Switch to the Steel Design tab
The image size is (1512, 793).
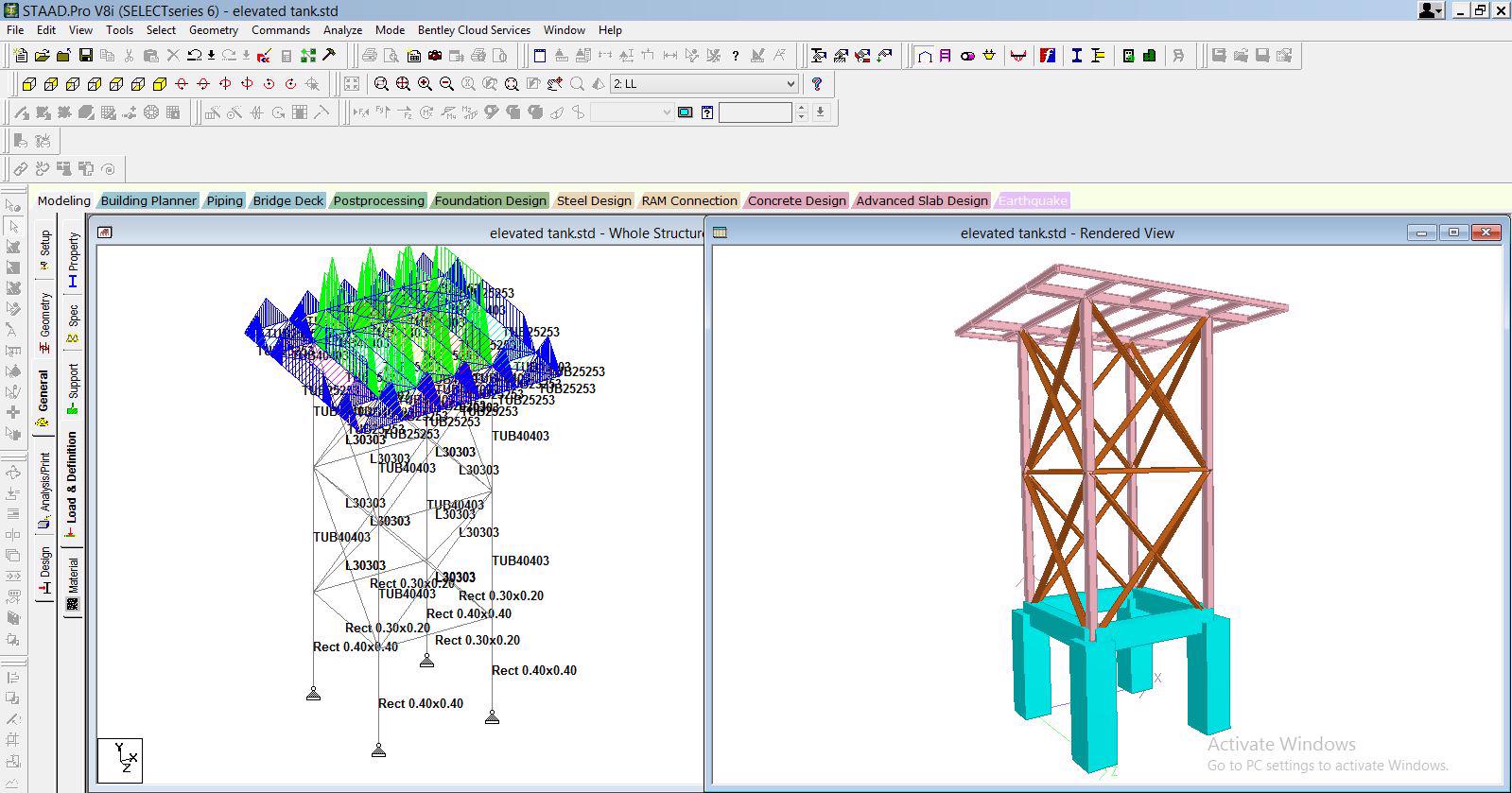tap(594, 200)
